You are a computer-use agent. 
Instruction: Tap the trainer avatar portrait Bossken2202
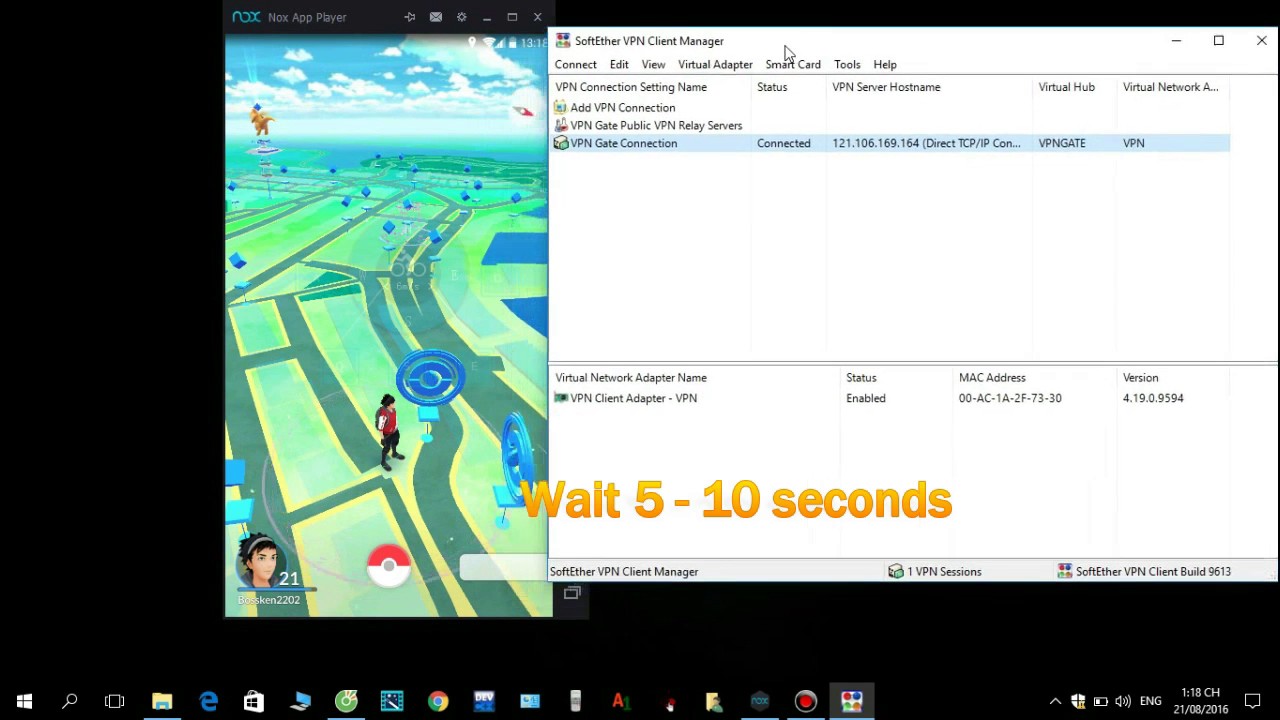pyautogui.click(x=260, y=562)
